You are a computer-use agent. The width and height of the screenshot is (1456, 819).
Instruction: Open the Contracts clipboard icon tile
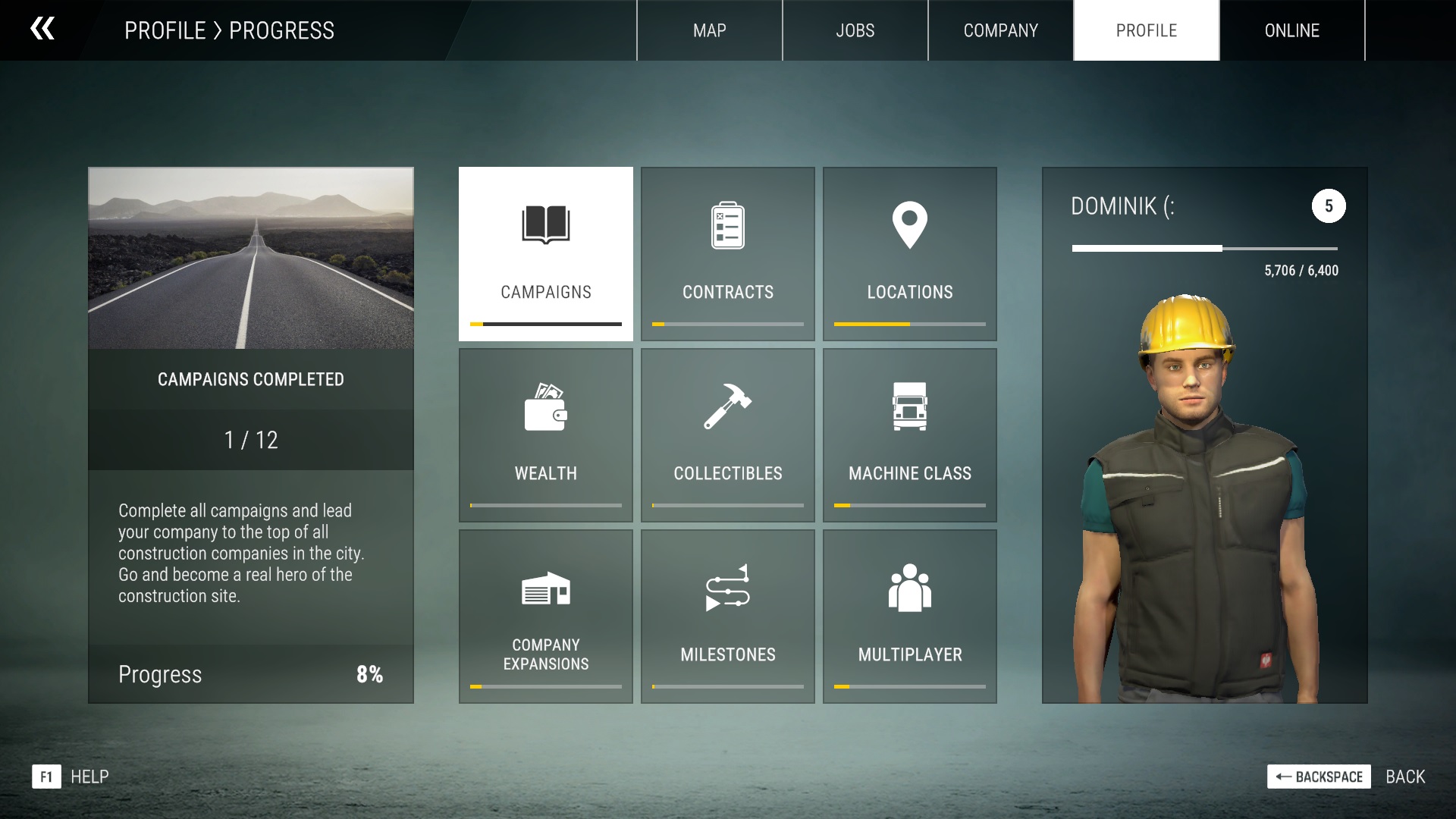[727, 225]
